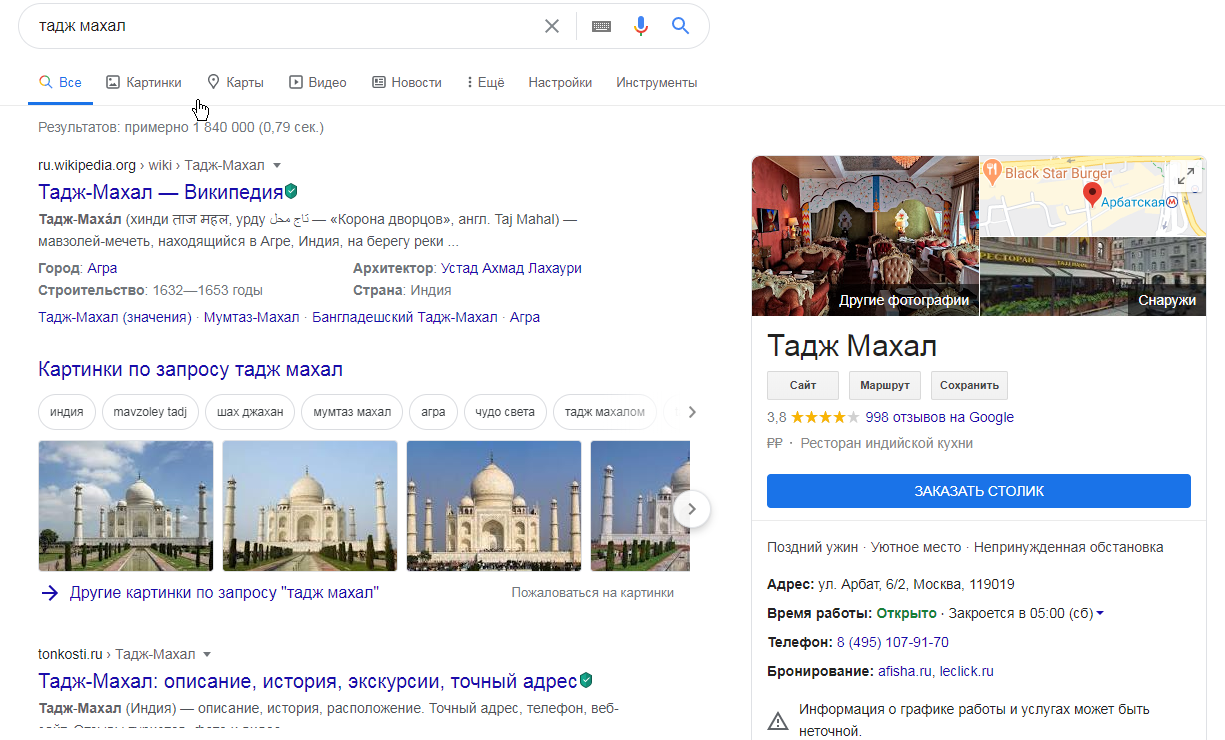Click the Маршрут button
The image size is (1225, 740).
[885, 385]
